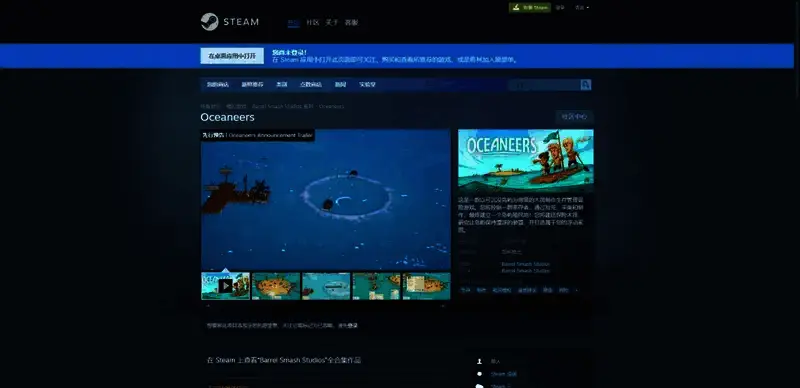Expand more tags with the plus button
800x388 pixels.
pos(577,290)
